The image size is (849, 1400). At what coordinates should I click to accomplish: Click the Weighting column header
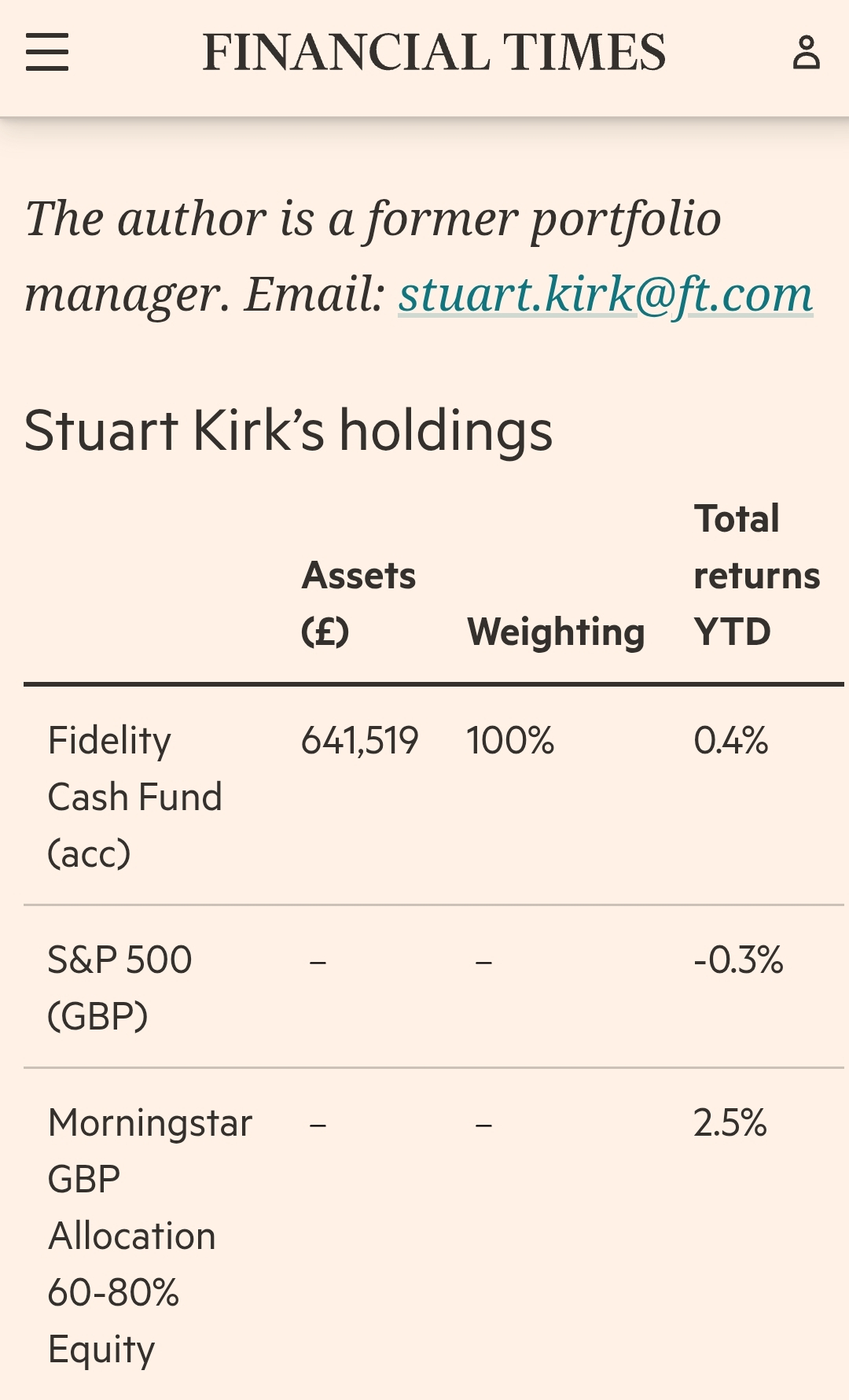point(556,632)
